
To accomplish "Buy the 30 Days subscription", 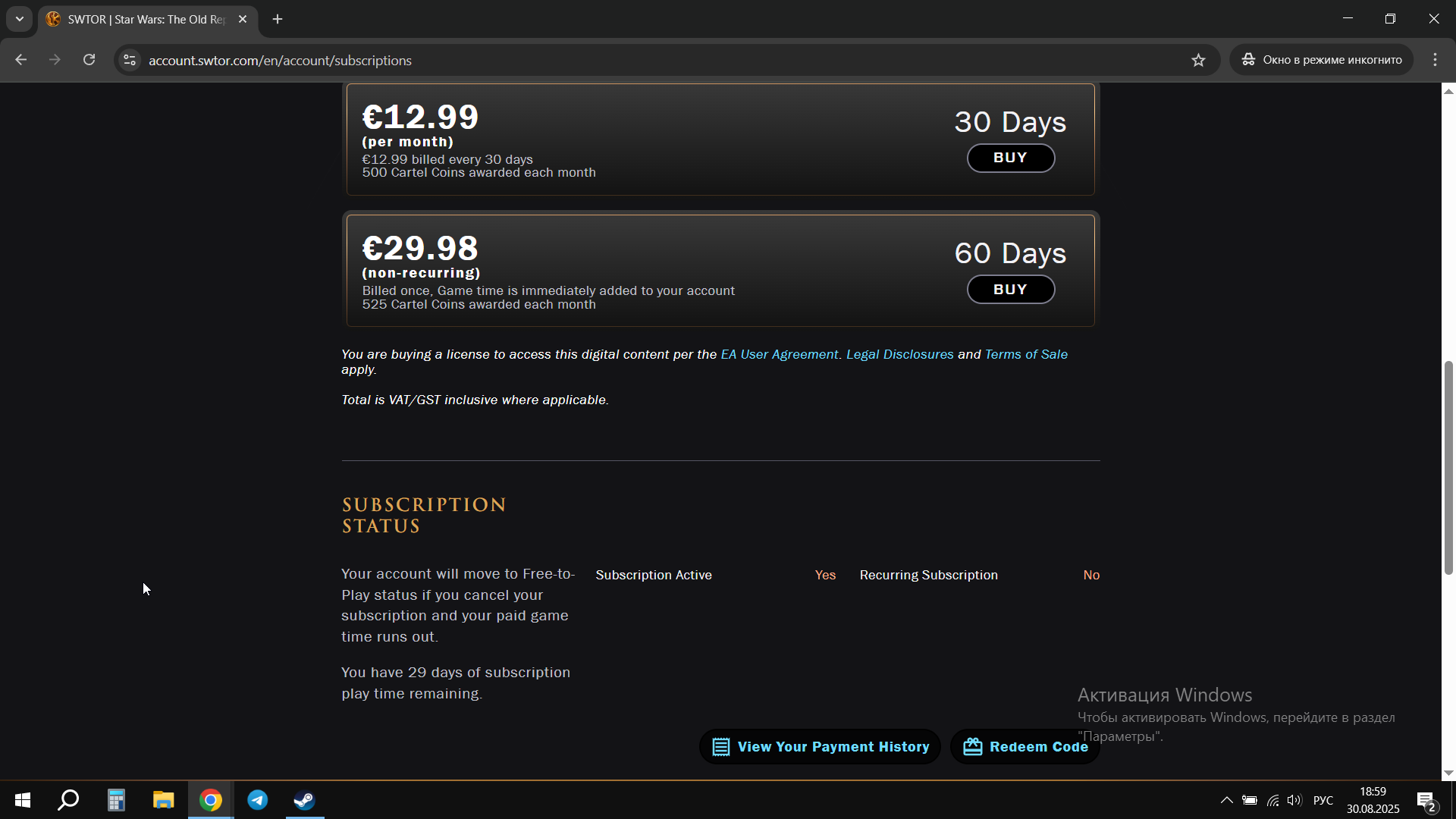I will tap(1010, 158).
